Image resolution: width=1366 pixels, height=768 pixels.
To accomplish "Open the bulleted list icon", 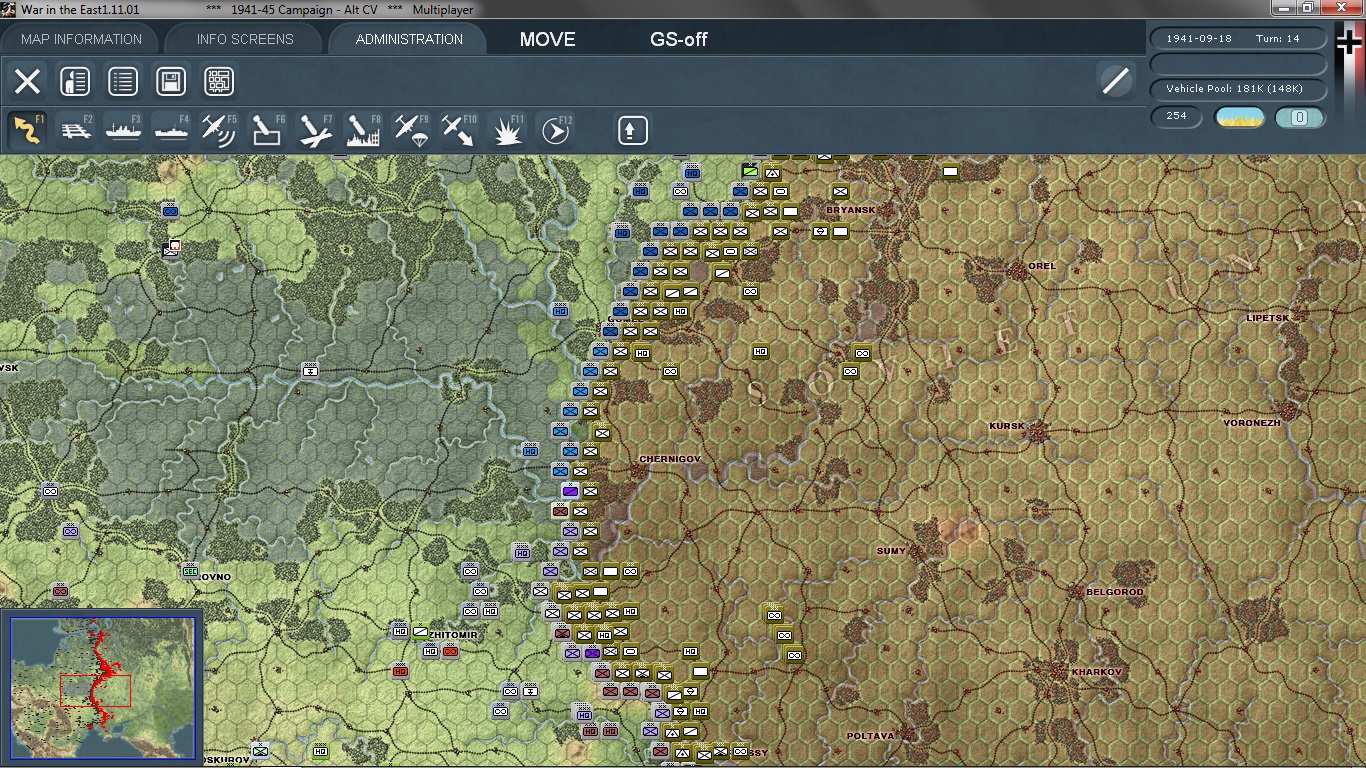I will [x=123, y=81].
